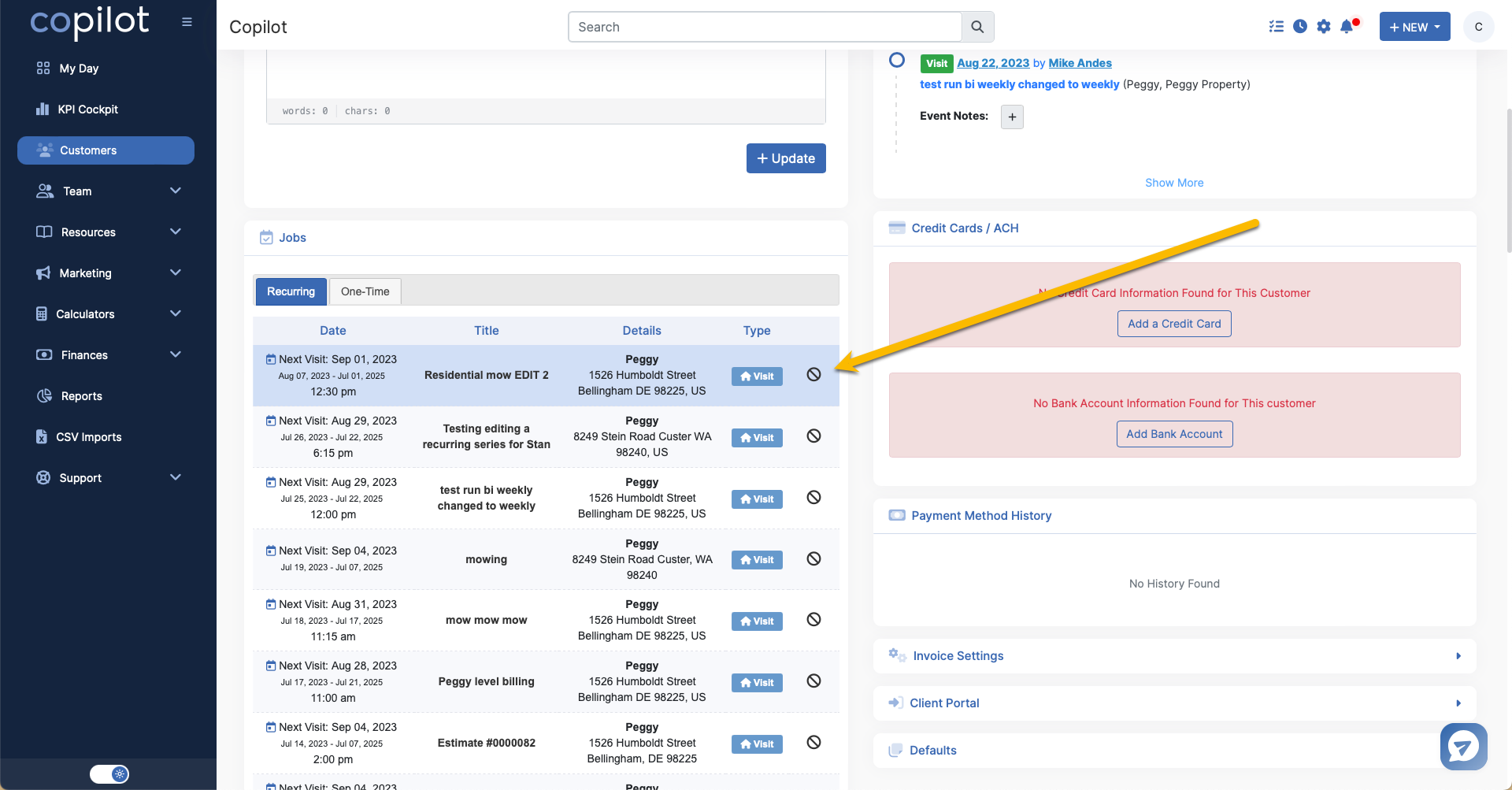The height and width of the screenshot is (790, 1512).
Task: Cancel the test run bi weekly job
Action: pos(813,498)
